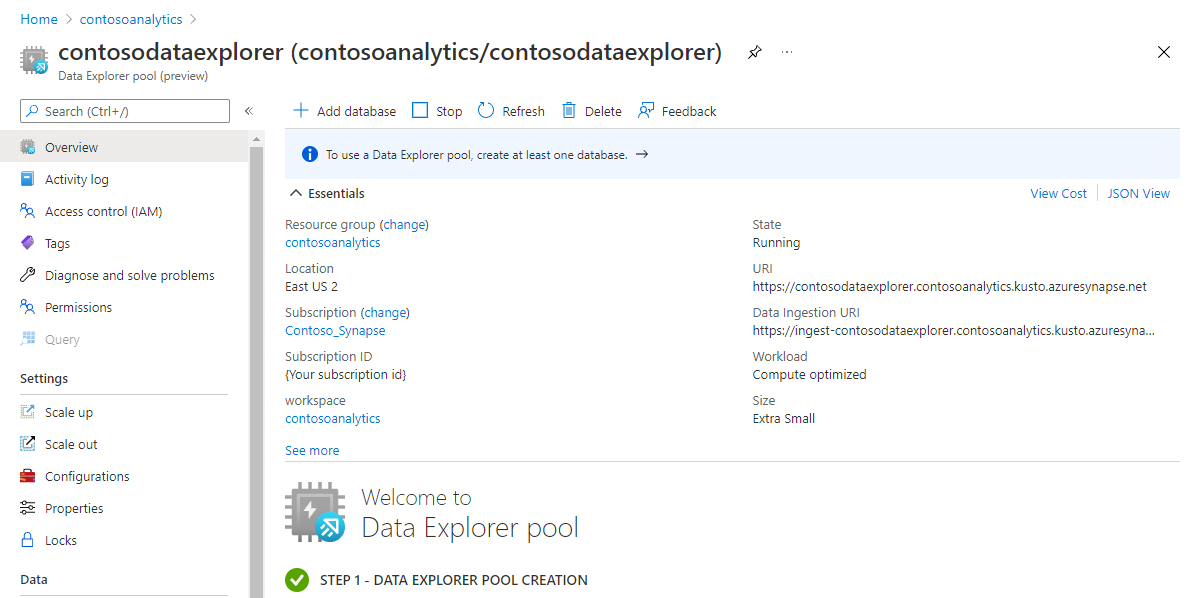Switch to JSON View
This screenshot has height=598, width=1200.
pos(1138,192)
